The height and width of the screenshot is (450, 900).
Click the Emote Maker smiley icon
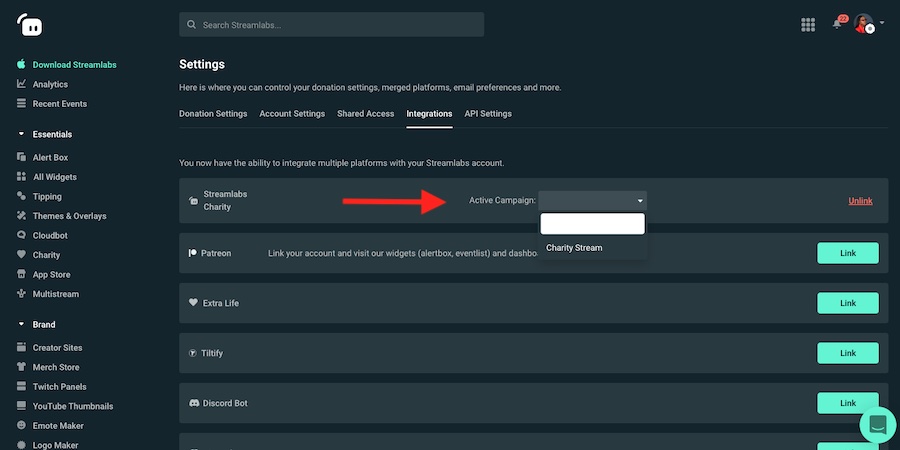pyautogui.click(x=21, y=425)
